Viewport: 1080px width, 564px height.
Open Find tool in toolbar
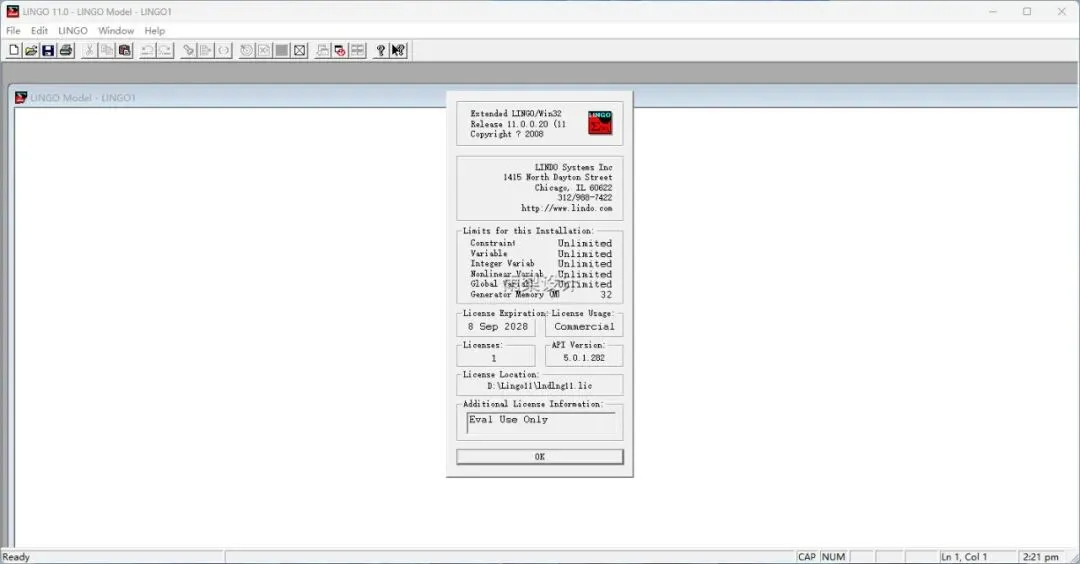[188, 50]
